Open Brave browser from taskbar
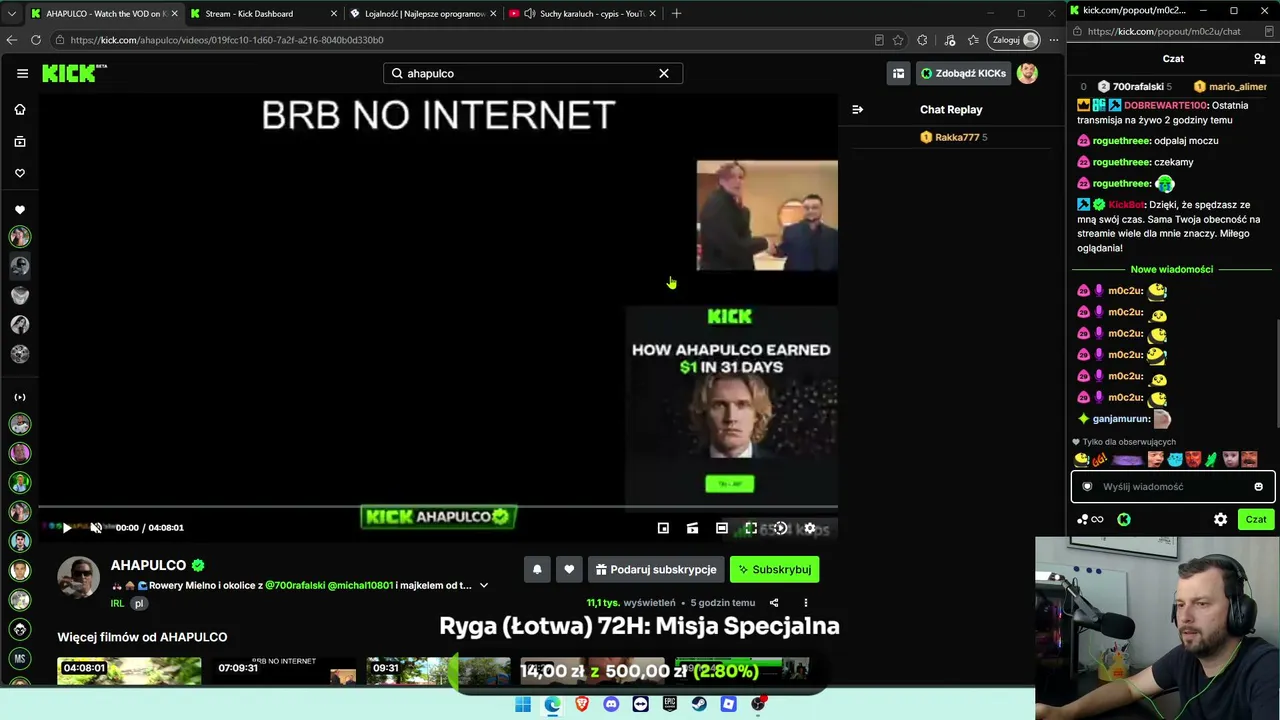 [x=582, y=704]
